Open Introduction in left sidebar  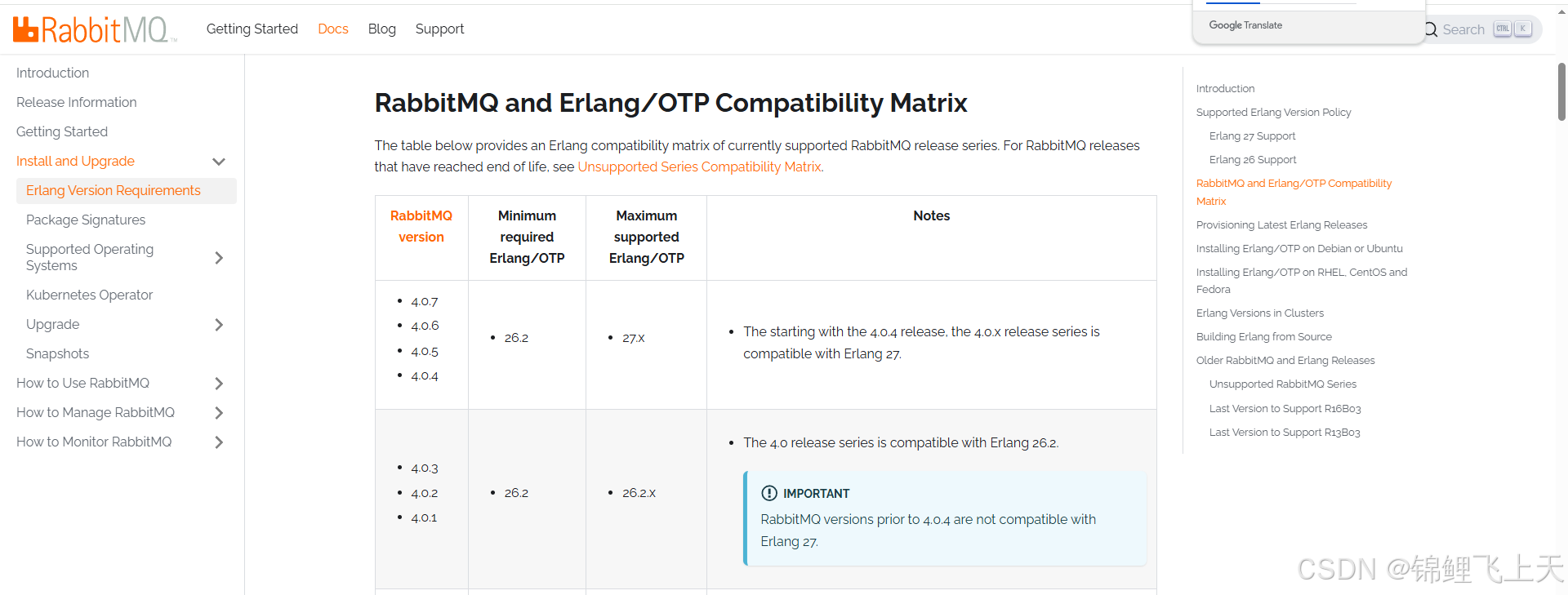(52, 73)
